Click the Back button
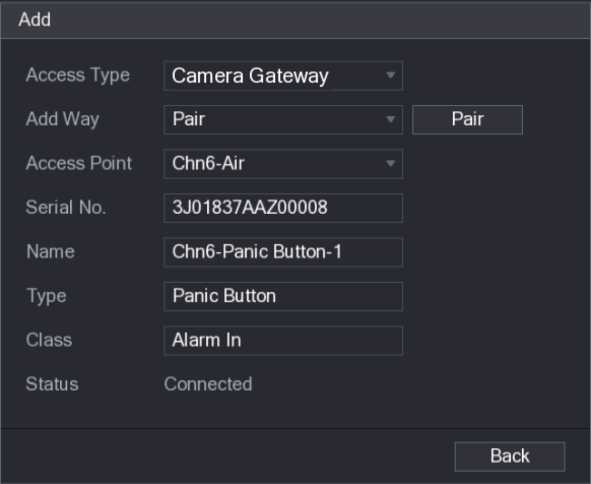Viewport: 591px width, 484px height. pyautogui.click(x=510, y=456)
